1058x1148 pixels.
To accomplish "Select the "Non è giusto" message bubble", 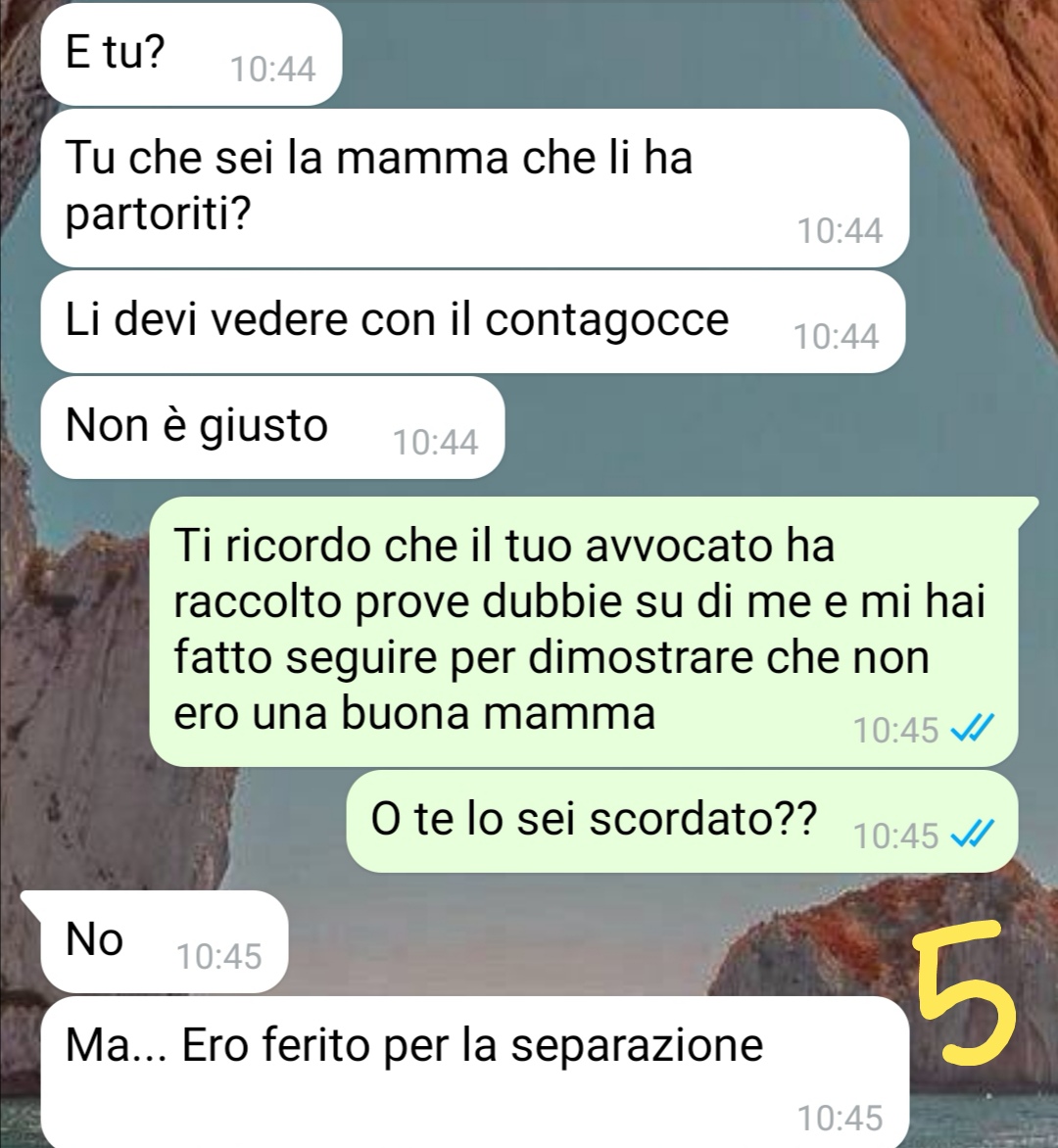I will tap(272, 428).
